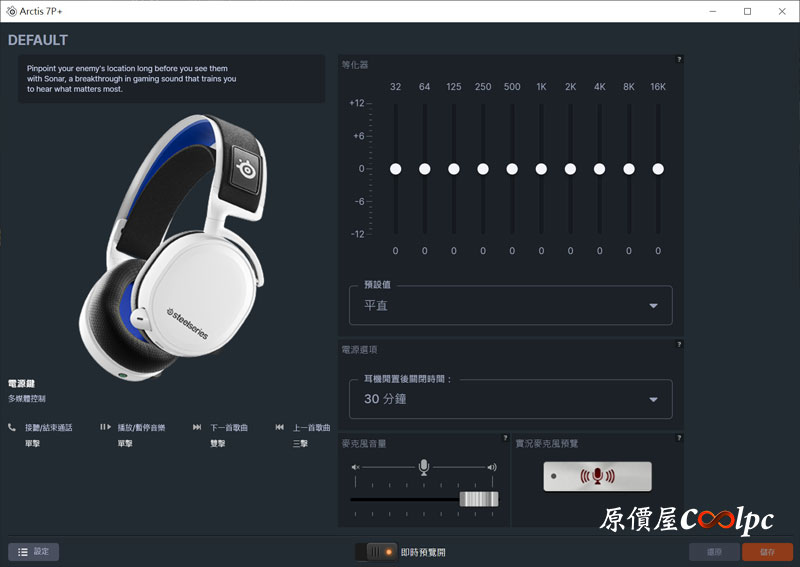Open the power options help question mark
The image size is (800, 567).
[x=679, y=345]
